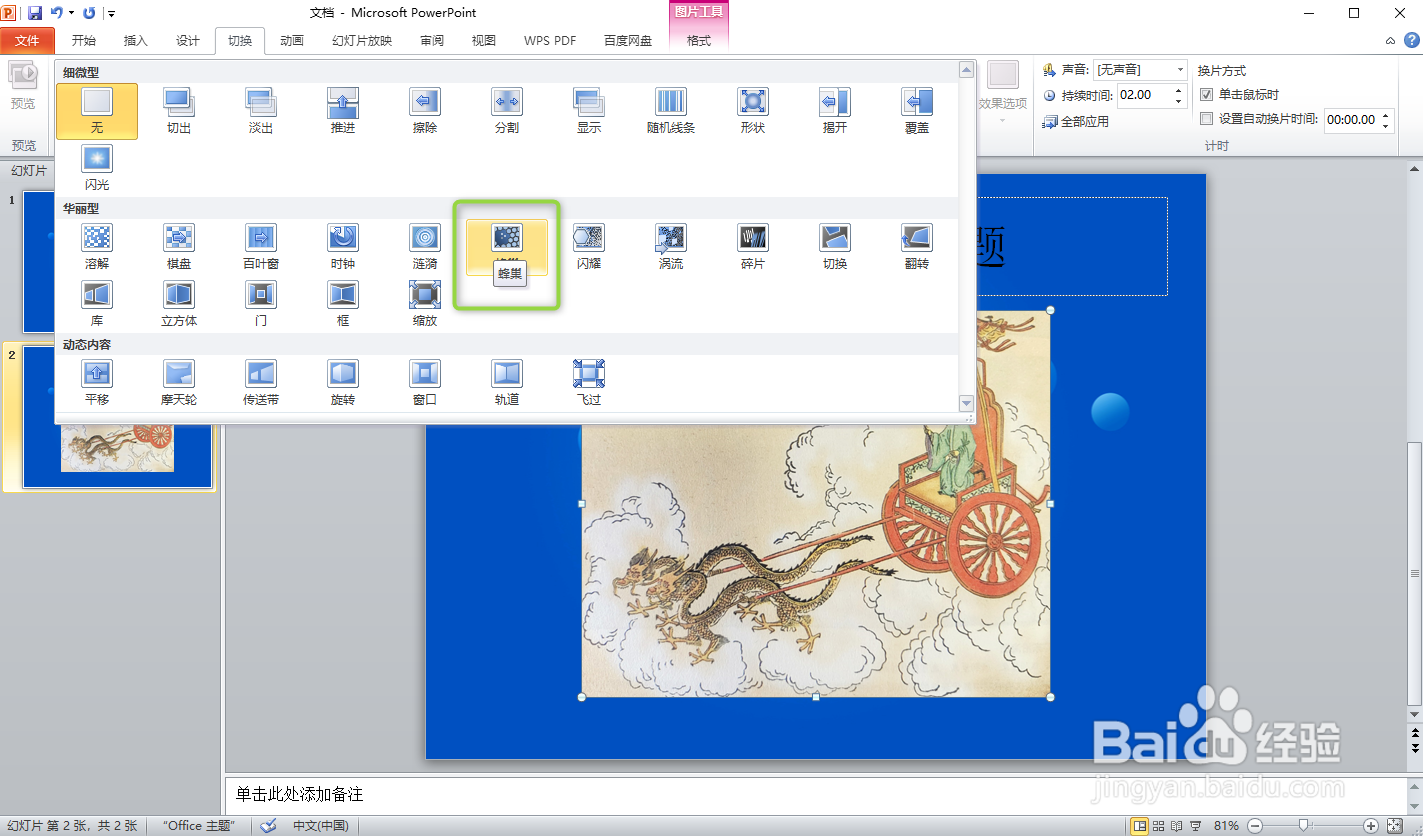Choose the 摩天轮 ferris wheel transition

179,383
